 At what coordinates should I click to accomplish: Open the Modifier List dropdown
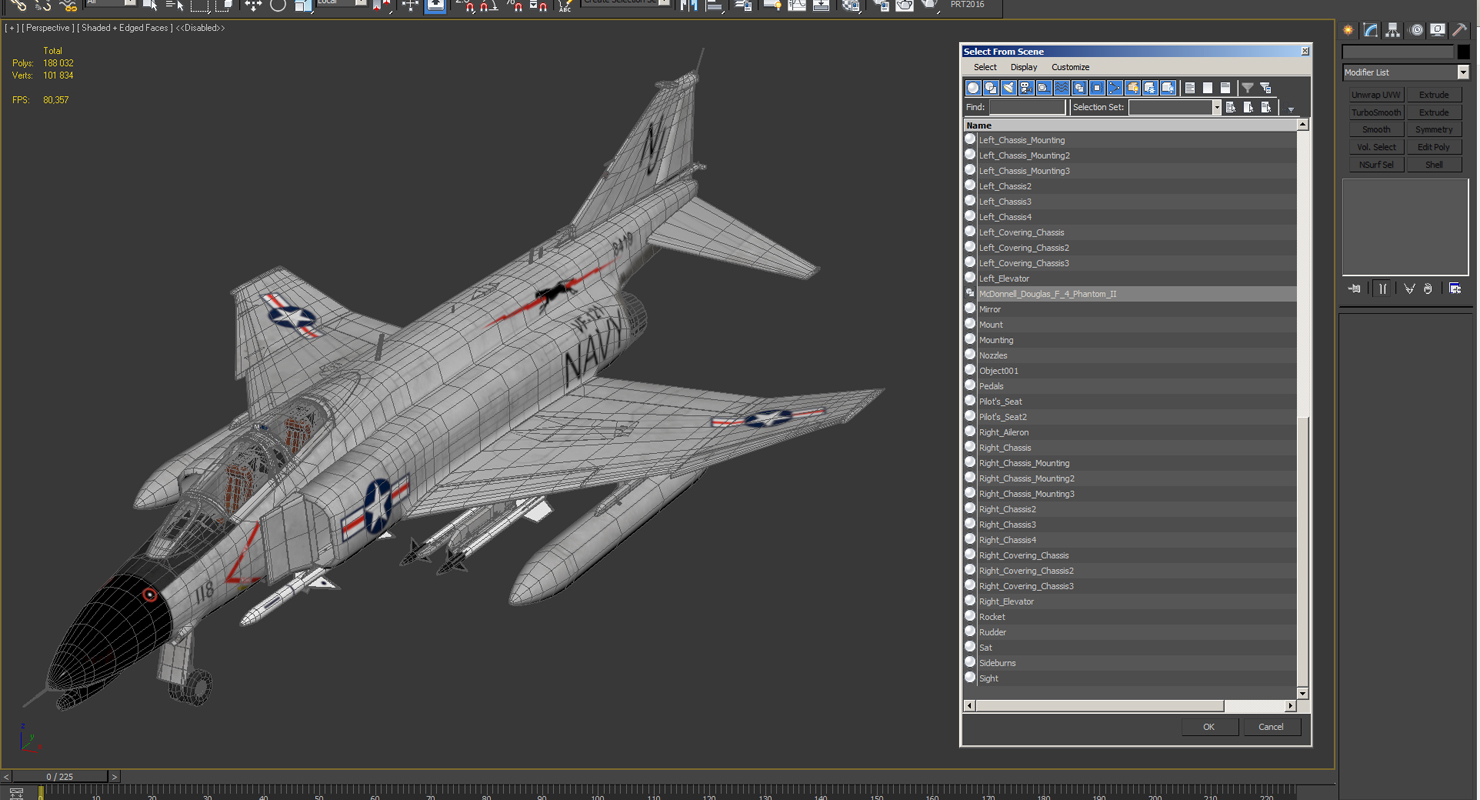tap(1405, 72)
